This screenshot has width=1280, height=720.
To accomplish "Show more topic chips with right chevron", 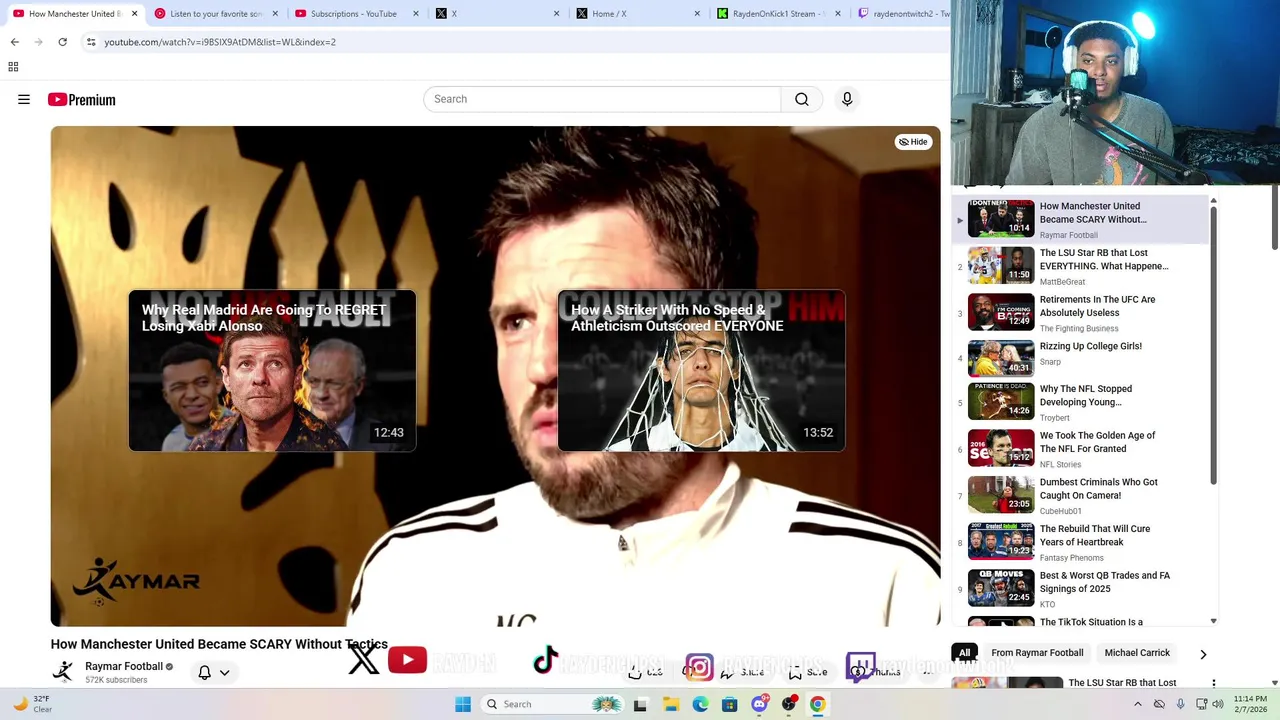I will 1203,654.
